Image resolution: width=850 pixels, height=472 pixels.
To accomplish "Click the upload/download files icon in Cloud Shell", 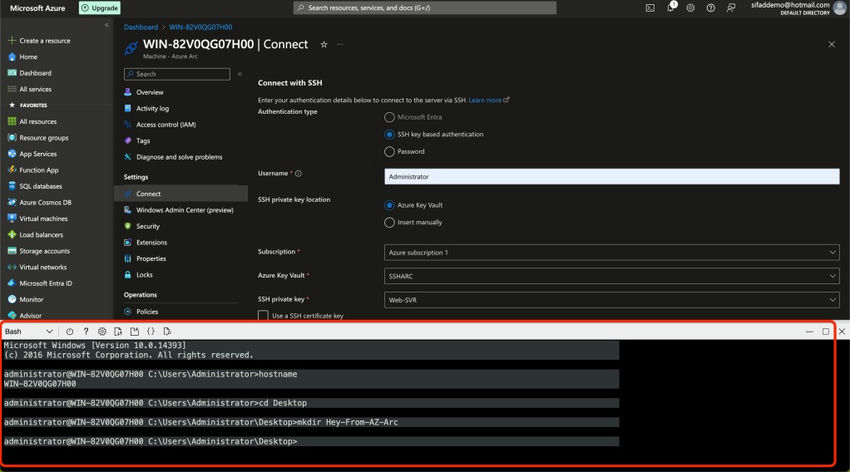I will point(118,331).
